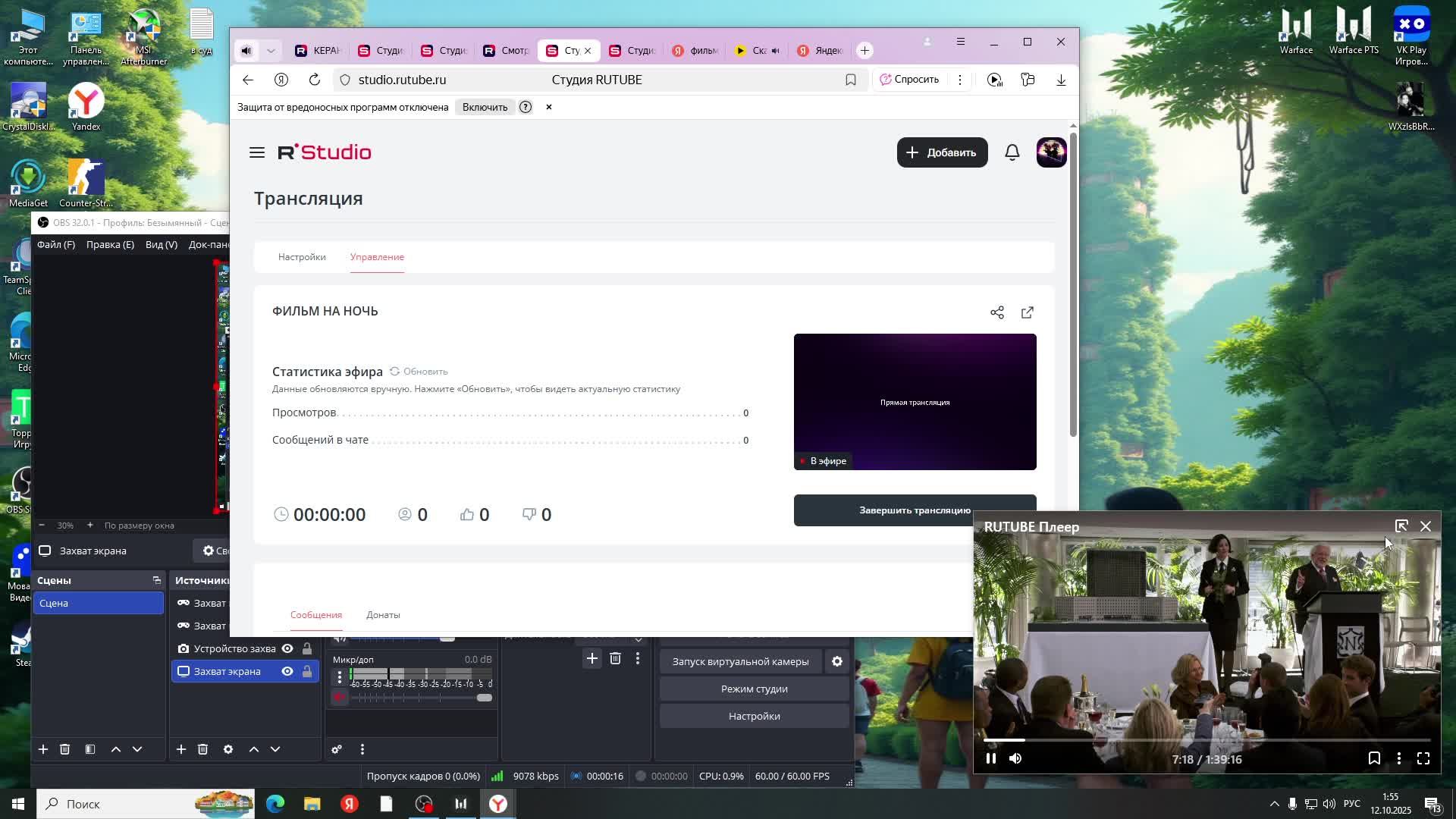Screen dimensions: 1456x819
Task: Save a bookmark in the RUTUBE player
Action: pyautogui.click(x=1373, y=758)
